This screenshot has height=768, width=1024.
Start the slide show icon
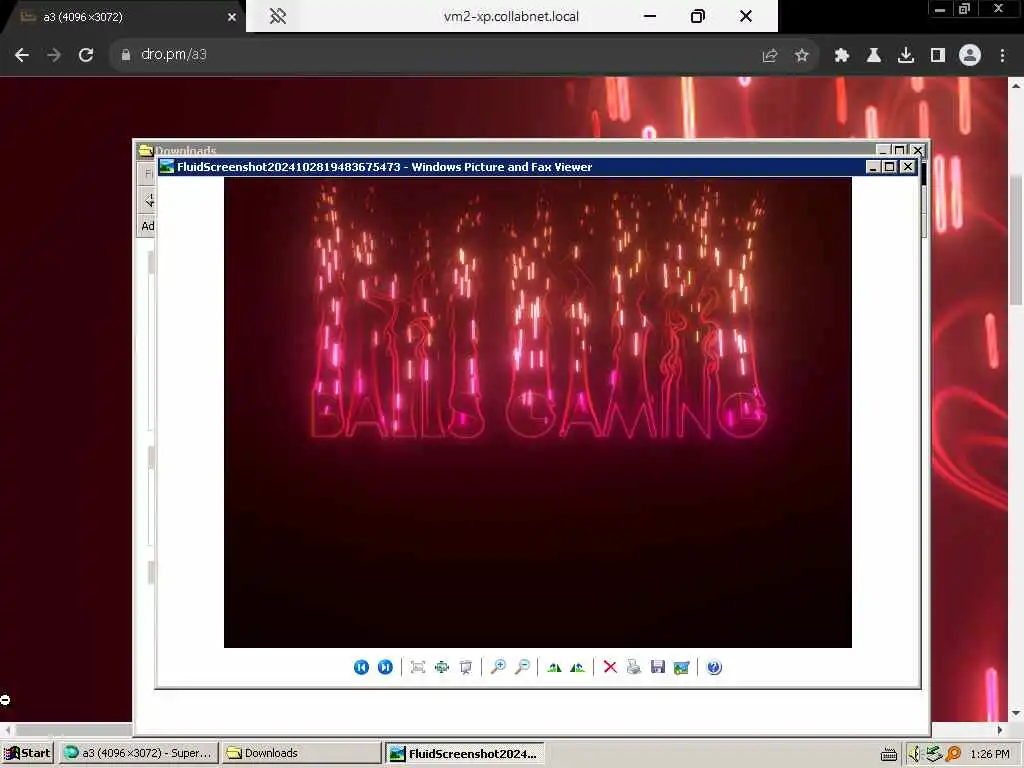466,667
